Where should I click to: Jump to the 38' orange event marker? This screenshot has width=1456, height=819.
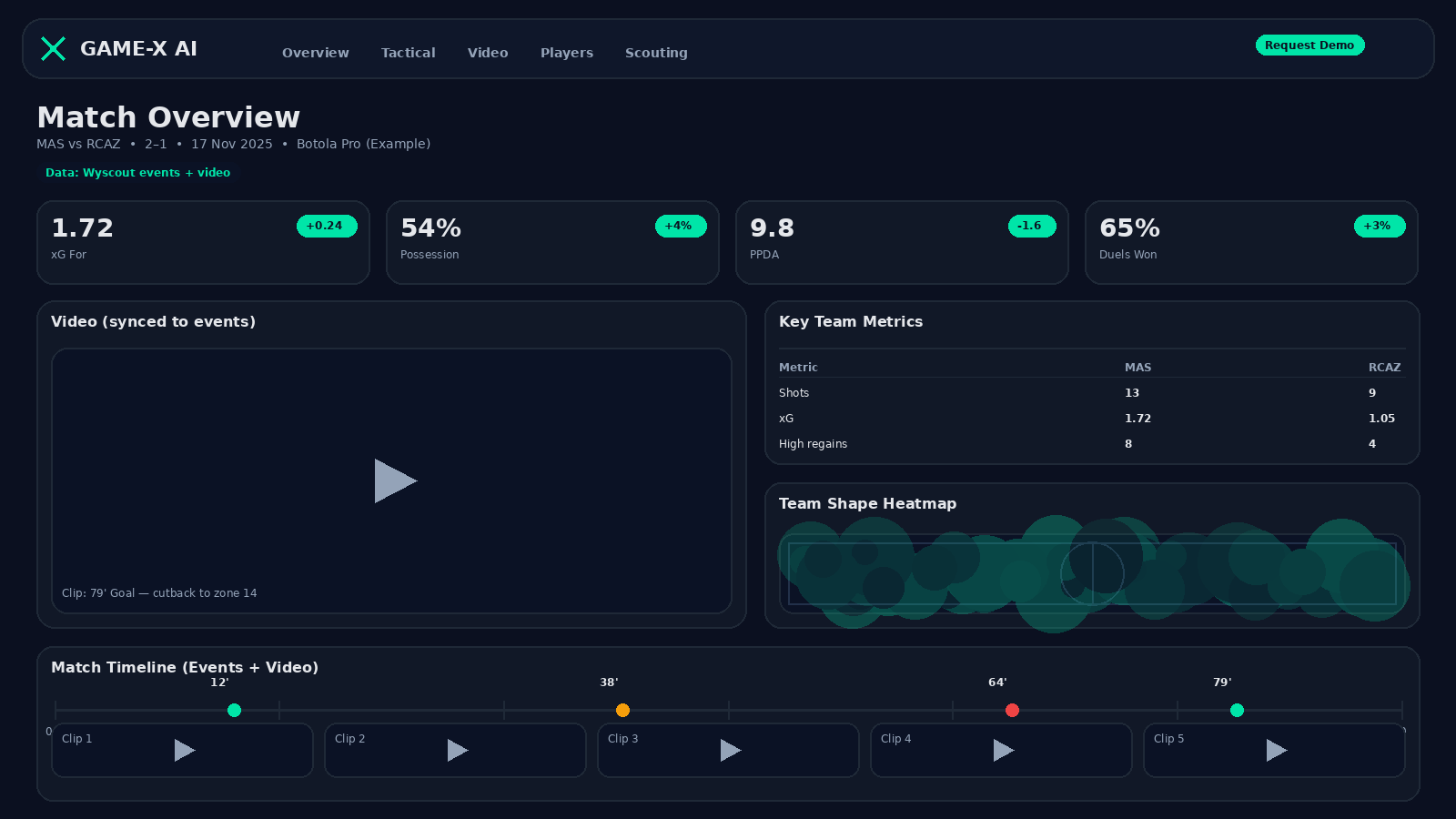tap(622, 711)
